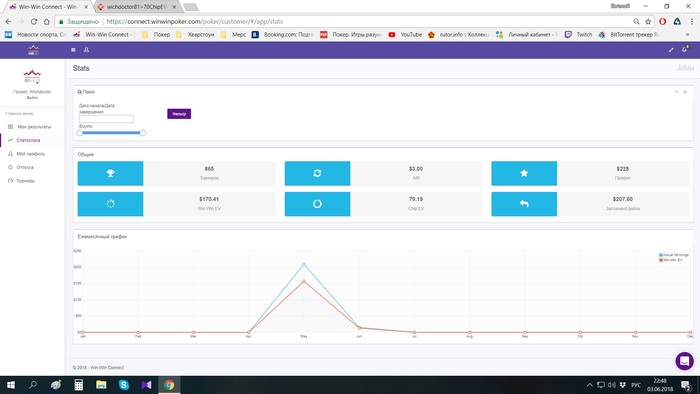Click the Opera extension icon in toolbar
This screenshot has width=700, height=394.
[662, 21]
